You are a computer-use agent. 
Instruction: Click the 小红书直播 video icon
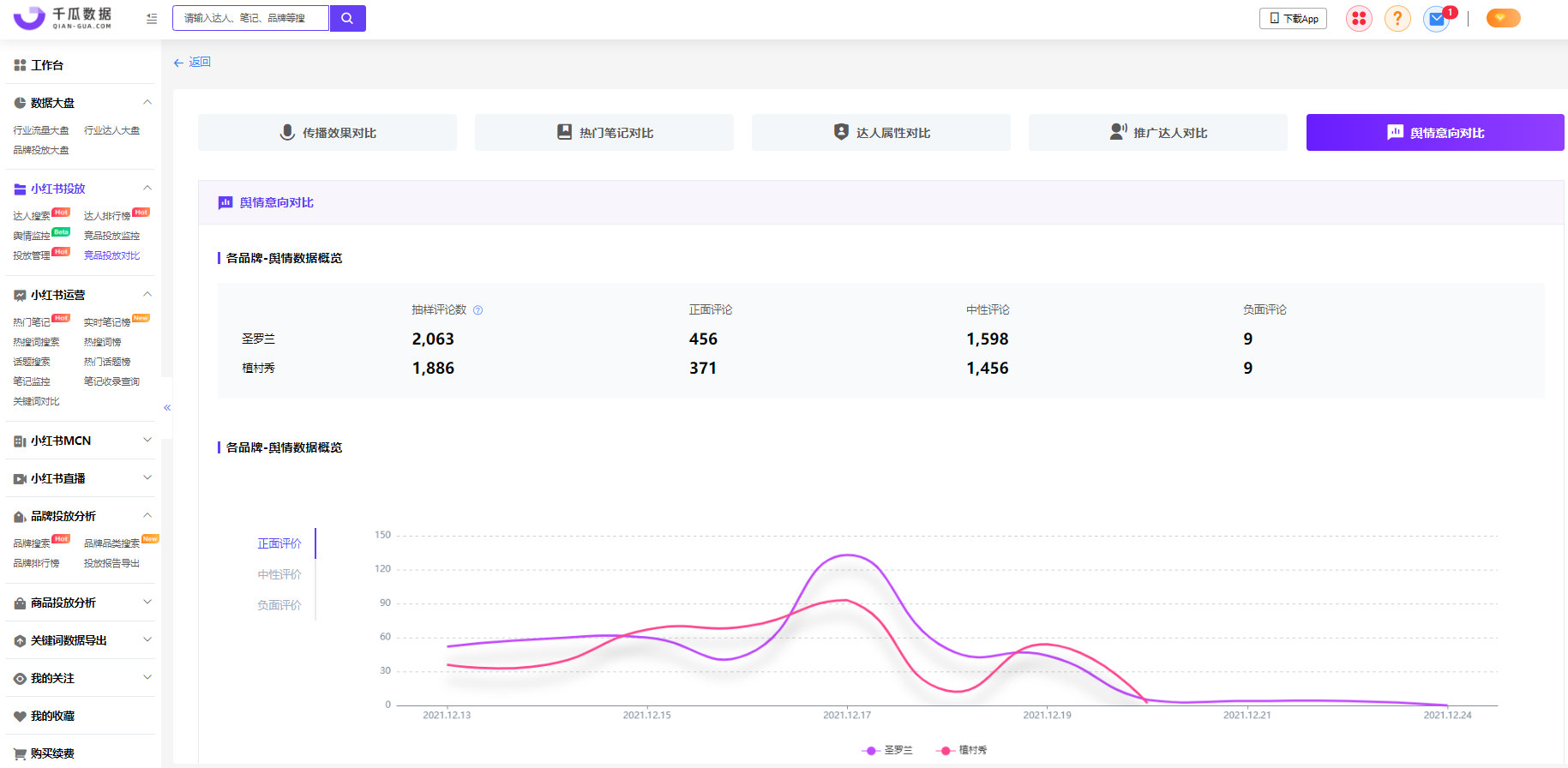point(20,478)
